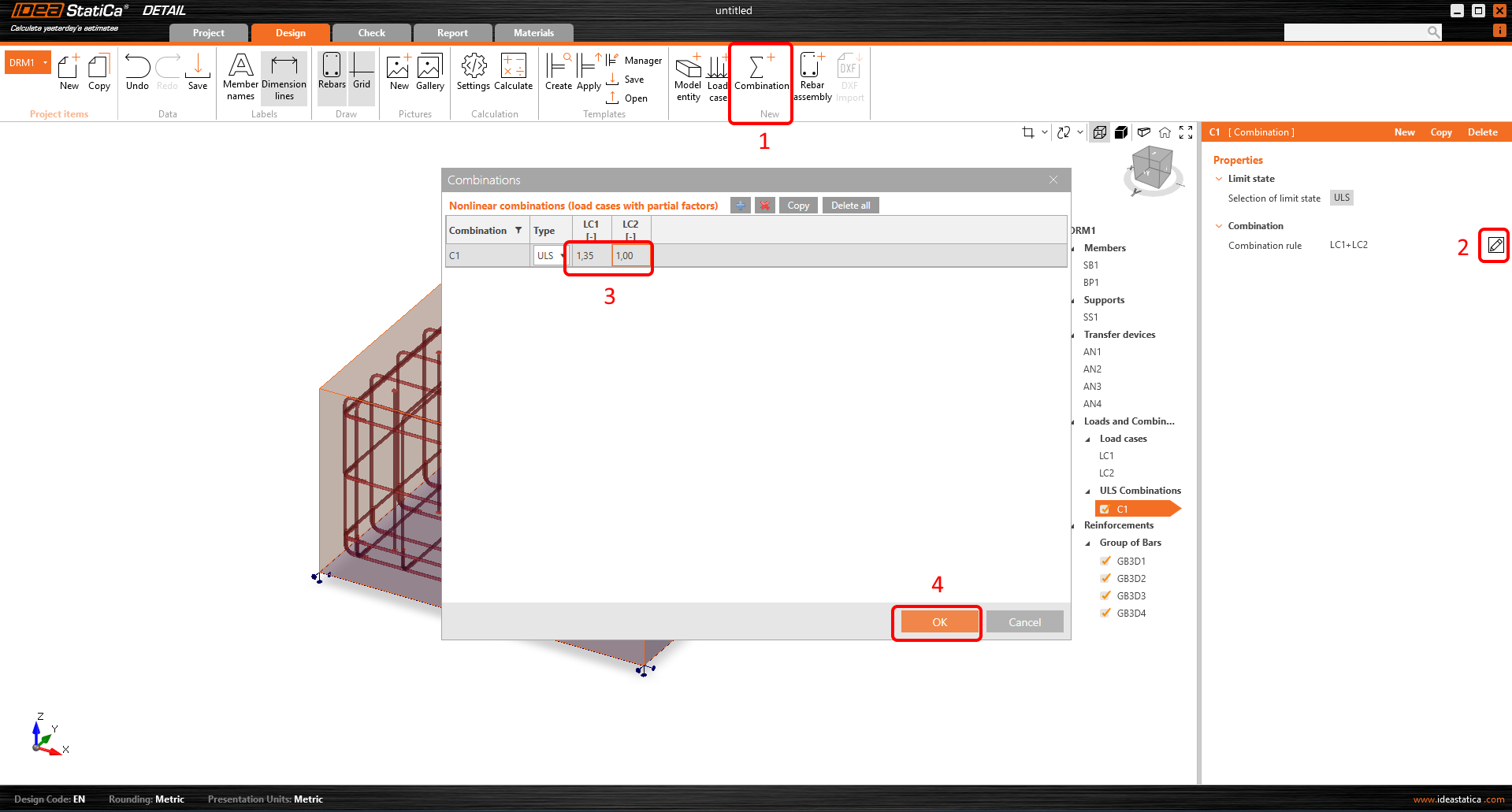Viewport: 1512px width, 812px height.
Task: Open the Settings in Calculation group
Action: tap(473, 75)
